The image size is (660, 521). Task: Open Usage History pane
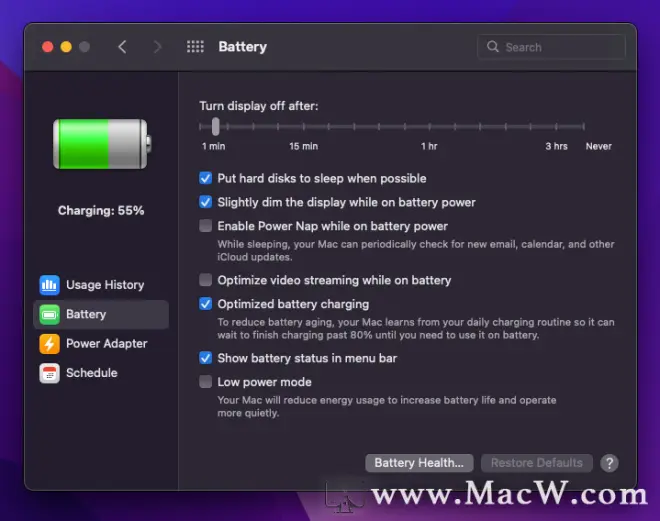click(x=101, y=285)
